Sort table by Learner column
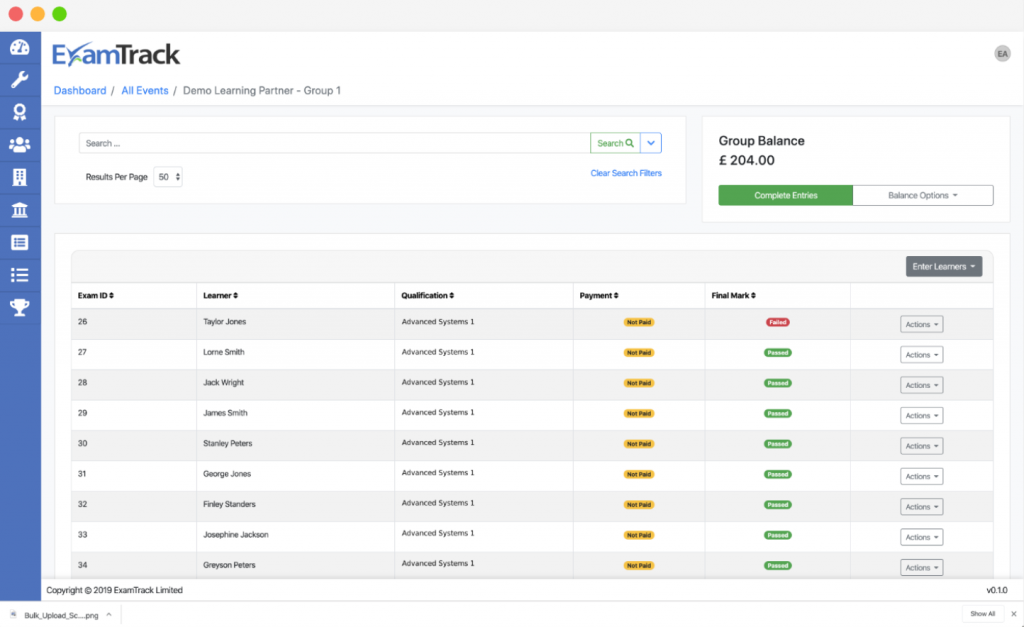The height and width of the screenshot is (627, 1024). pyautogui.click(x=220, y=296)
